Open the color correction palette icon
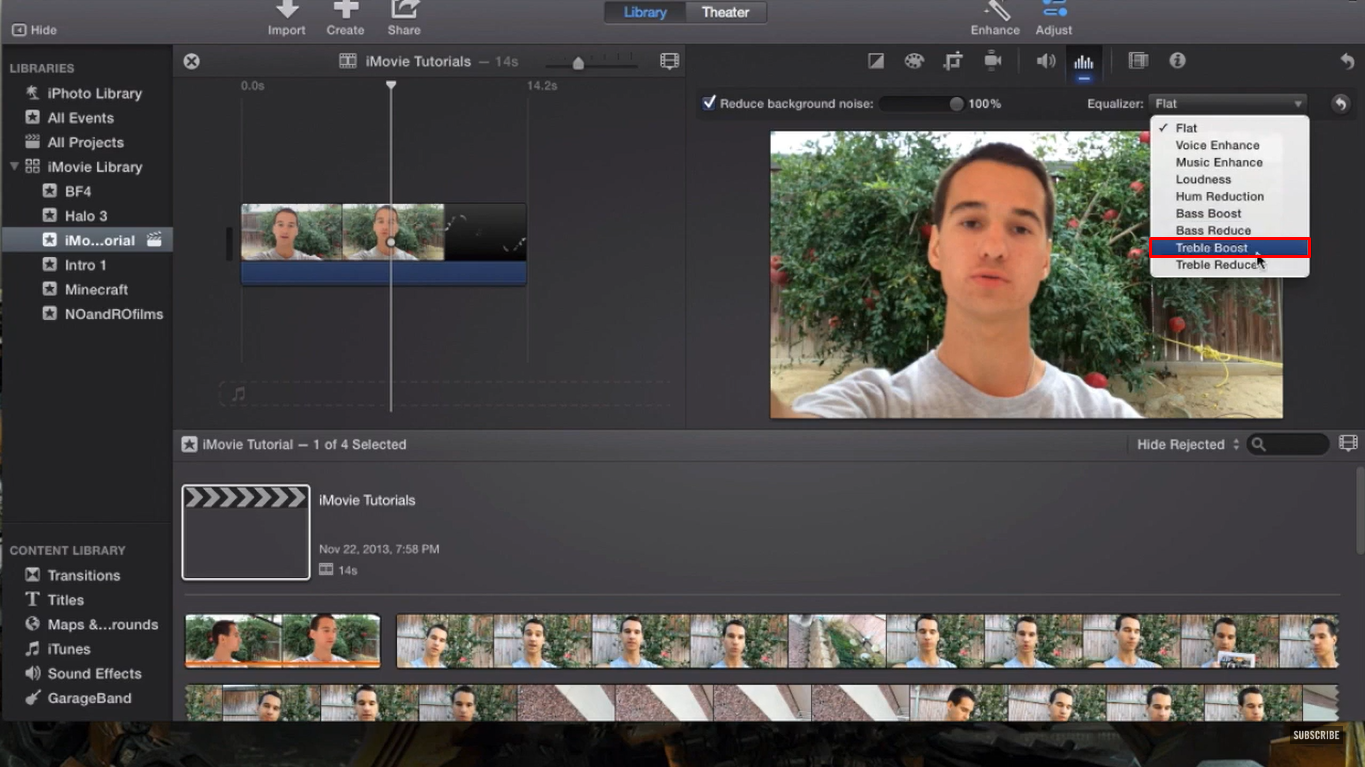 coord(914,61)
